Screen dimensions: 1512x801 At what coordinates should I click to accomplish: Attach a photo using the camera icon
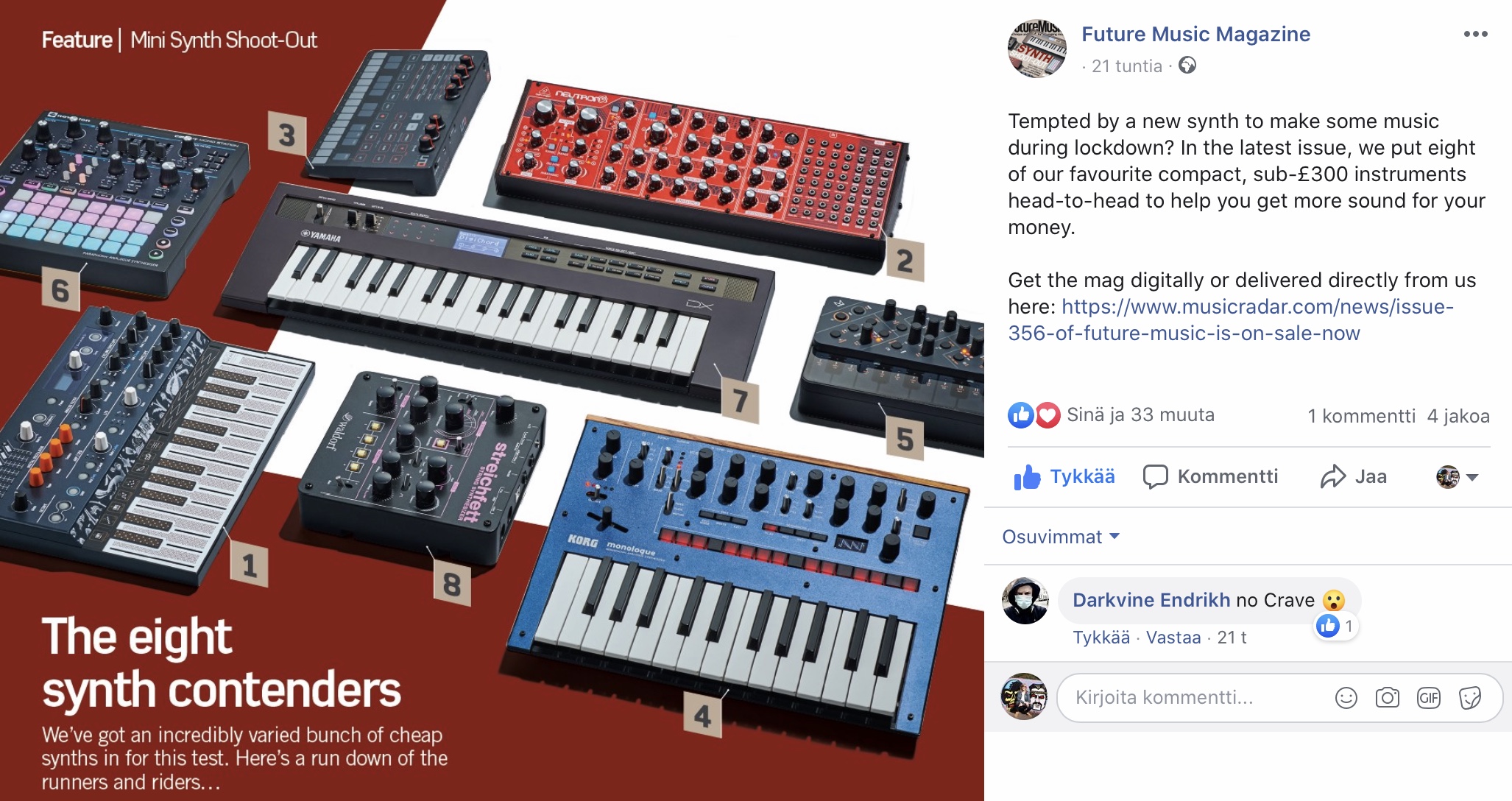point(1387,697)
